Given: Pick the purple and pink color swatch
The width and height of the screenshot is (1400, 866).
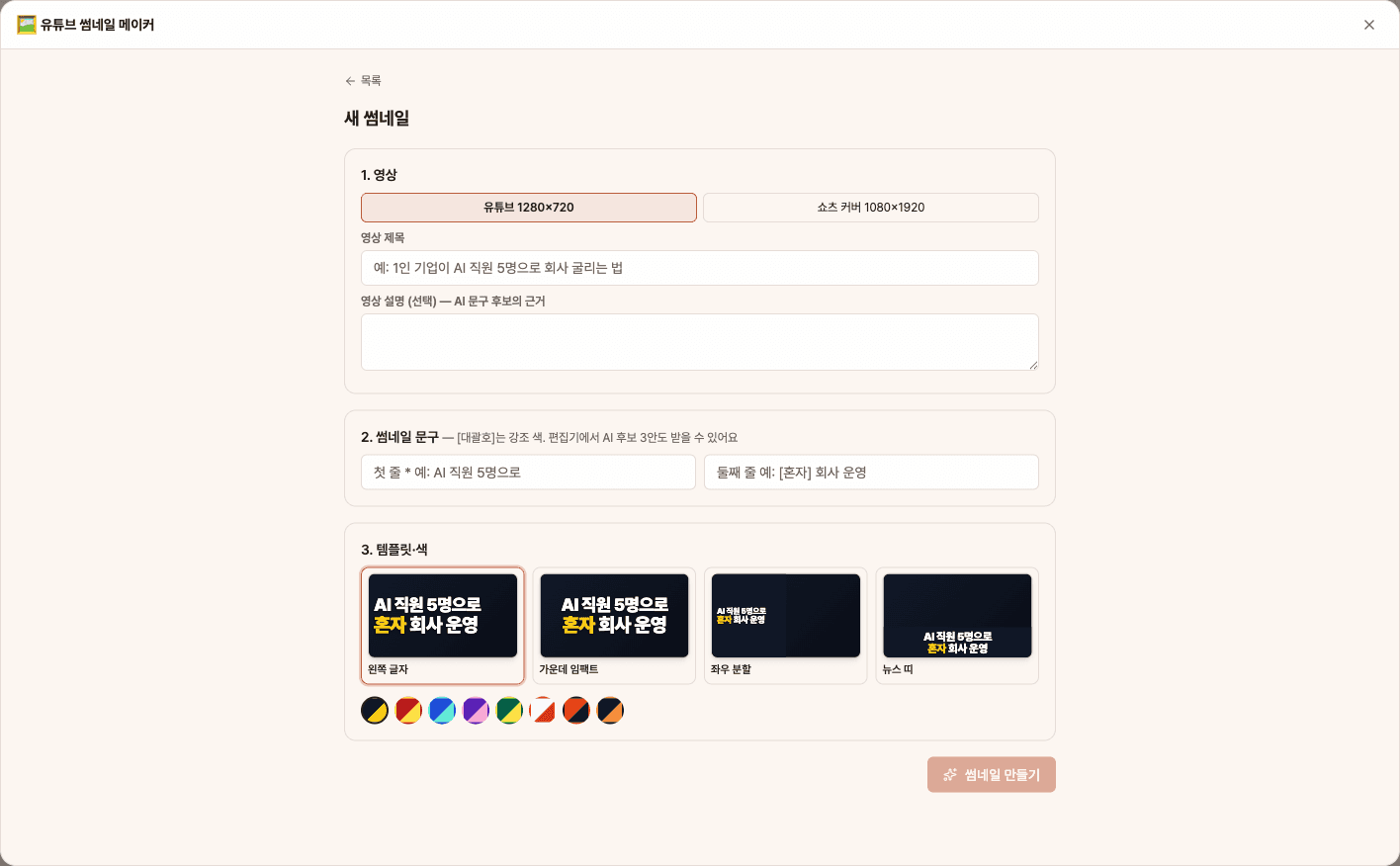Looking at the screenshot, I should 476,711.
